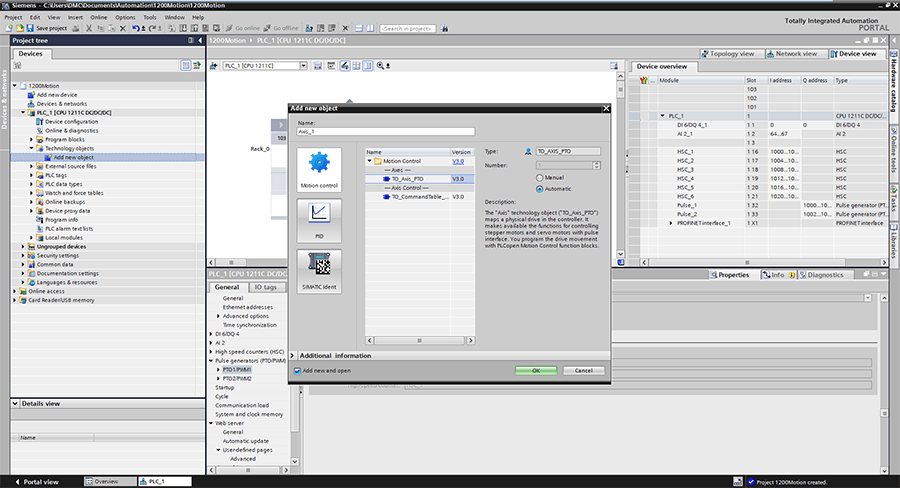Image resolution: width=900 pixels, height=488 pixels.
Task: Click the Redo arrow icon
Action: click(x=152, y=28)
